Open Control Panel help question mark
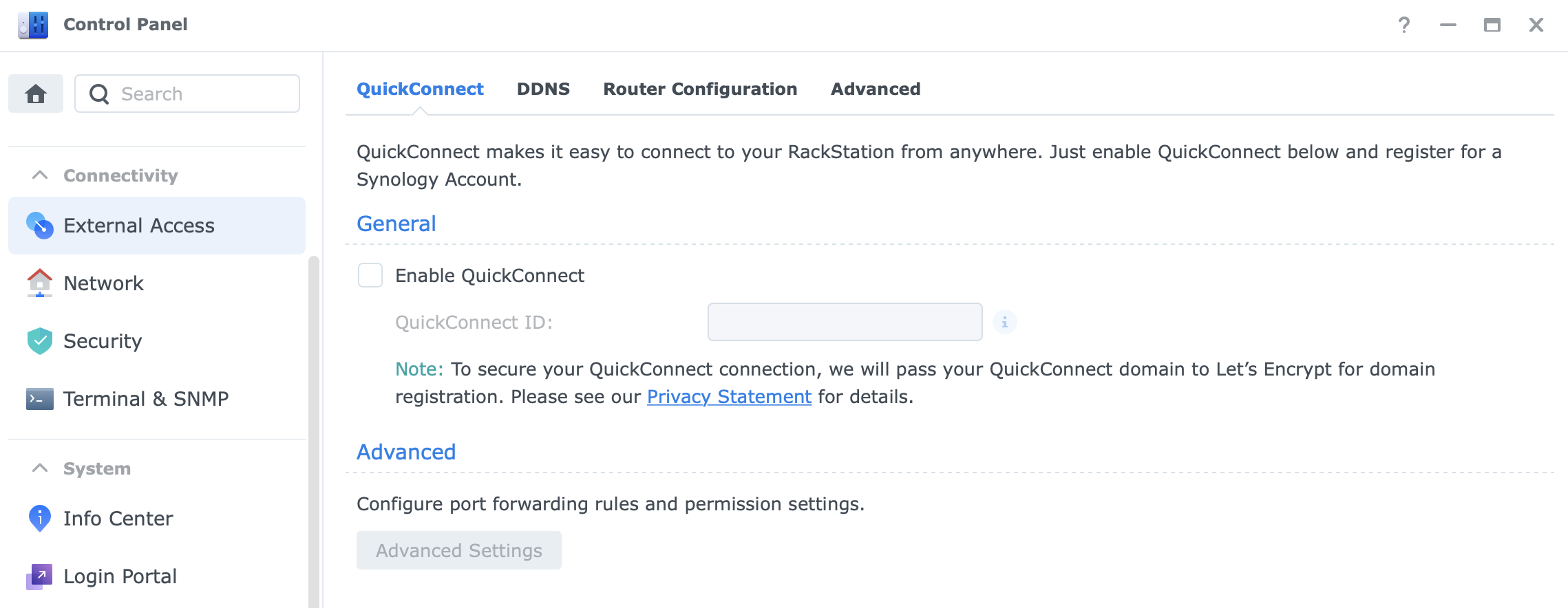 (1404, 25)
